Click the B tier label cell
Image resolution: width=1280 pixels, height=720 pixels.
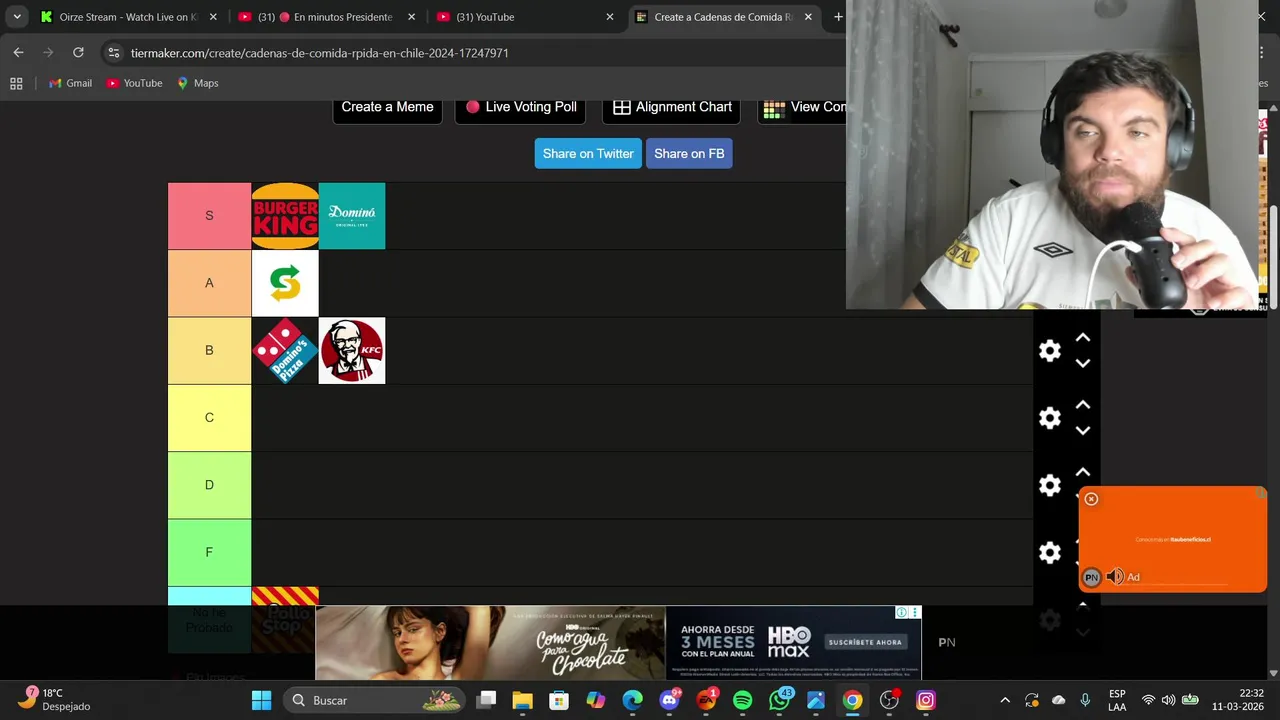[x=209, y=351]
